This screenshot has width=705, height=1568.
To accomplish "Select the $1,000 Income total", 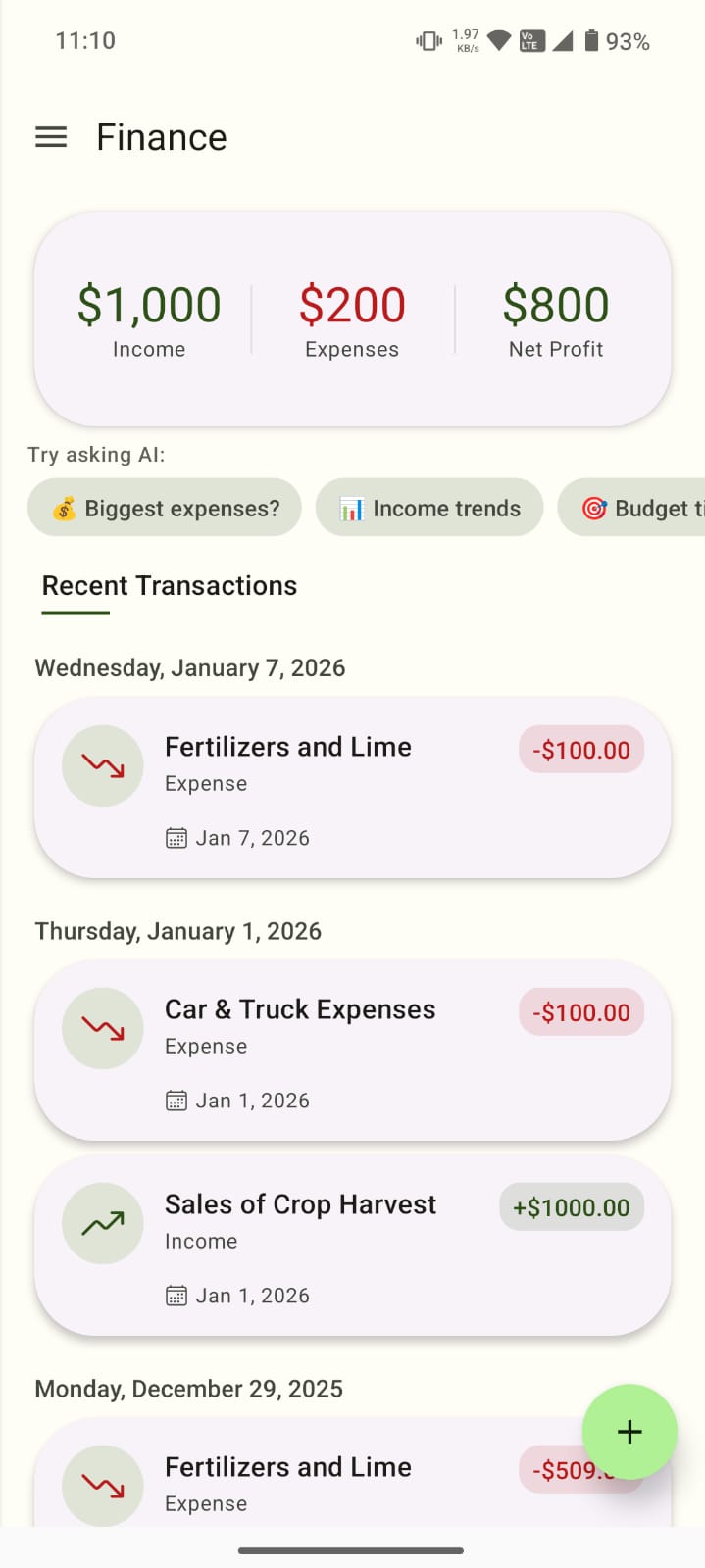I will tap(149, 305).
